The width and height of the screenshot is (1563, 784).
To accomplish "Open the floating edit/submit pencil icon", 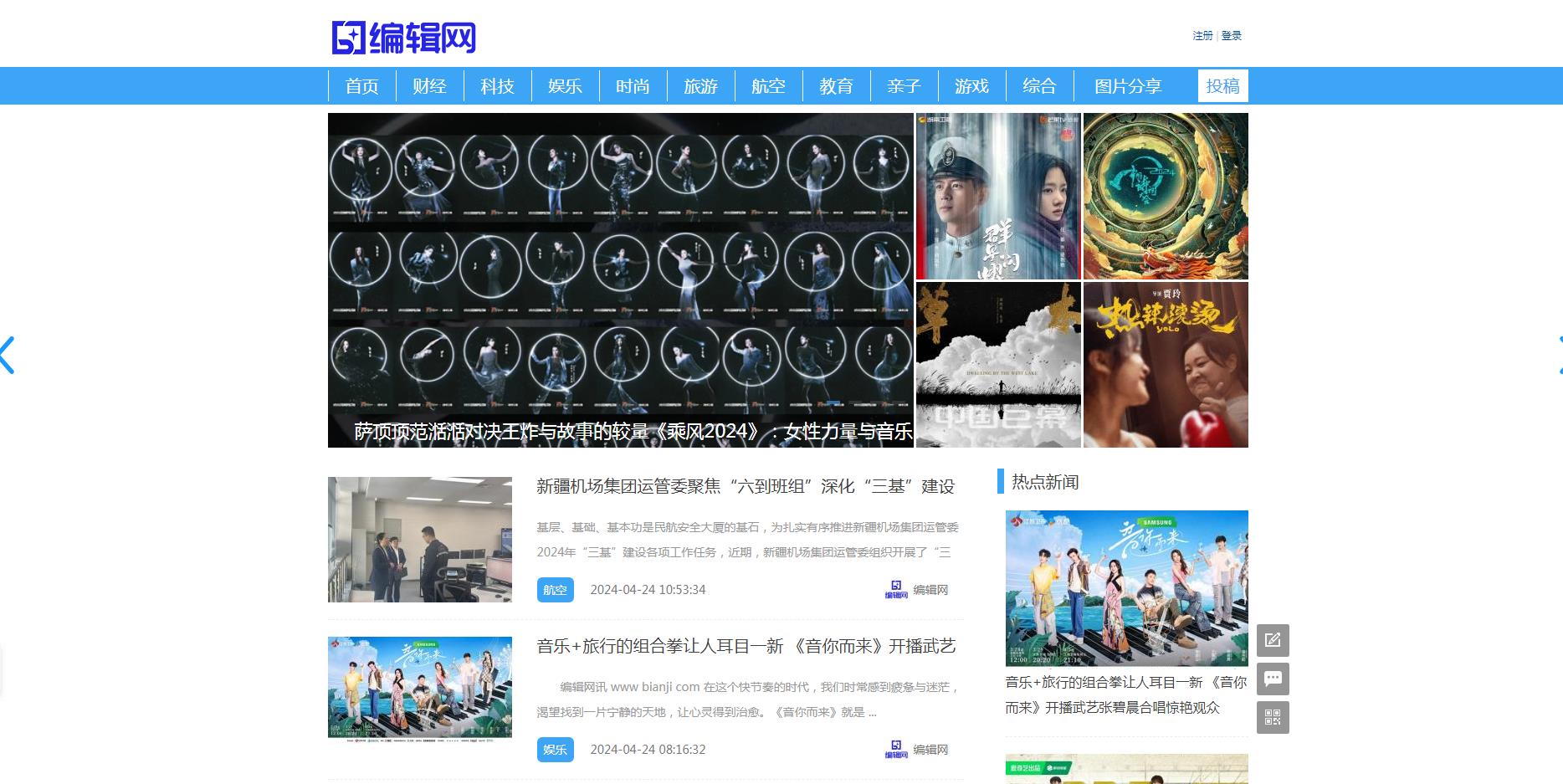I will (1273, 640).
